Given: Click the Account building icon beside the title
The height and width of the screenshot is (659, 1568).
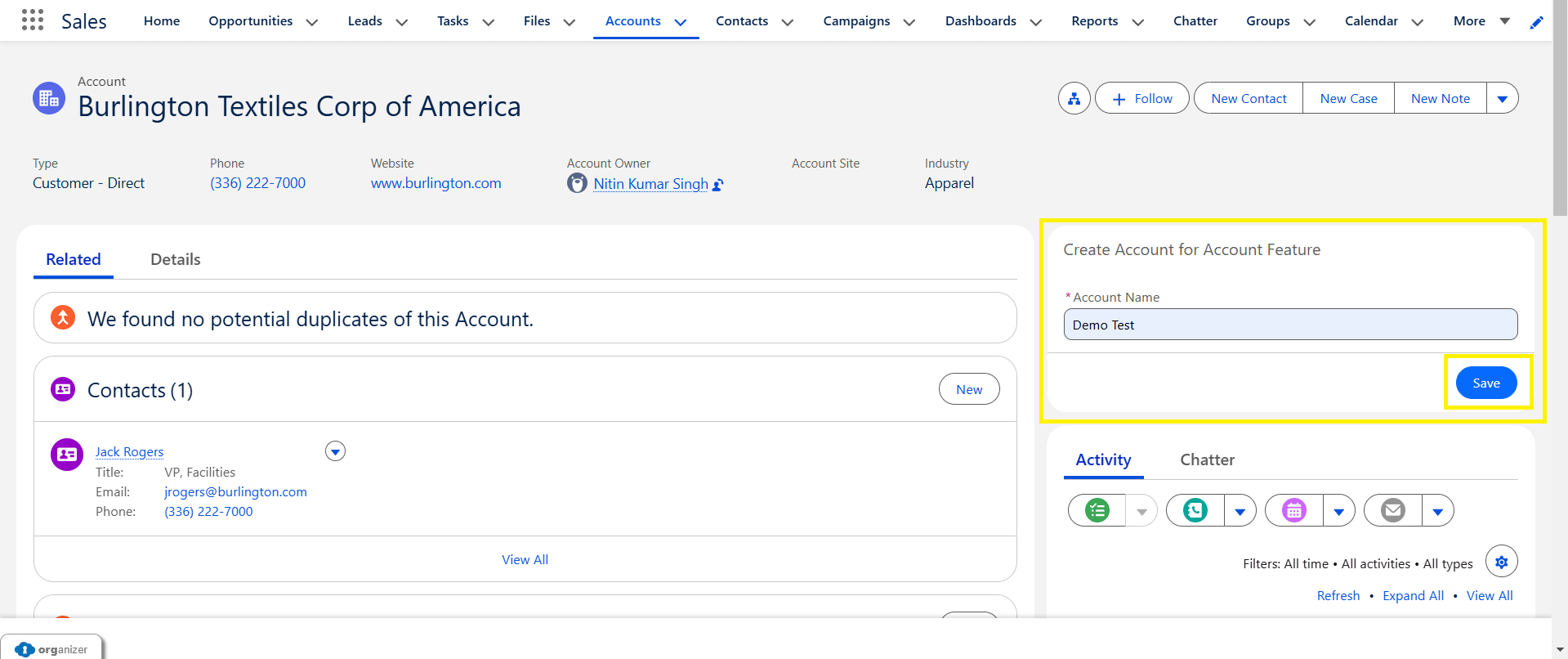Looking at the screenshot, I should (49, 98).
